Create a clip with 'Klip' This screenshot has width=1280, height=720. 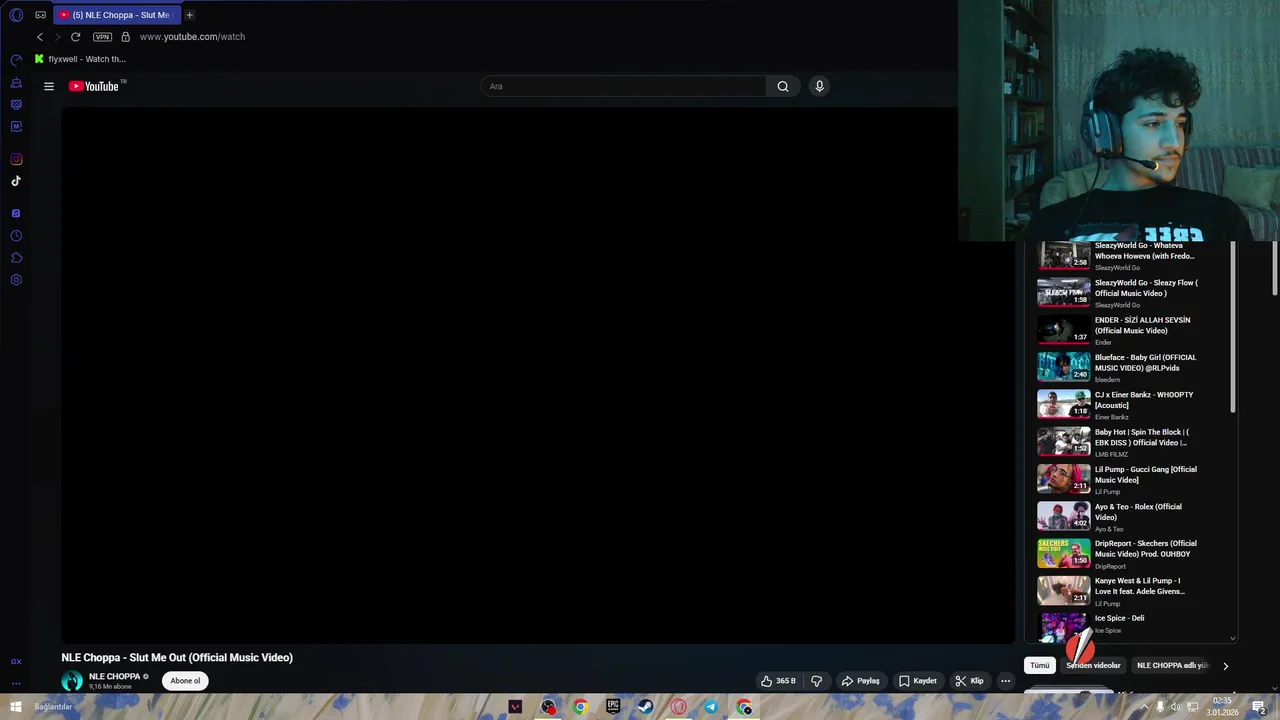coord(970,681)
